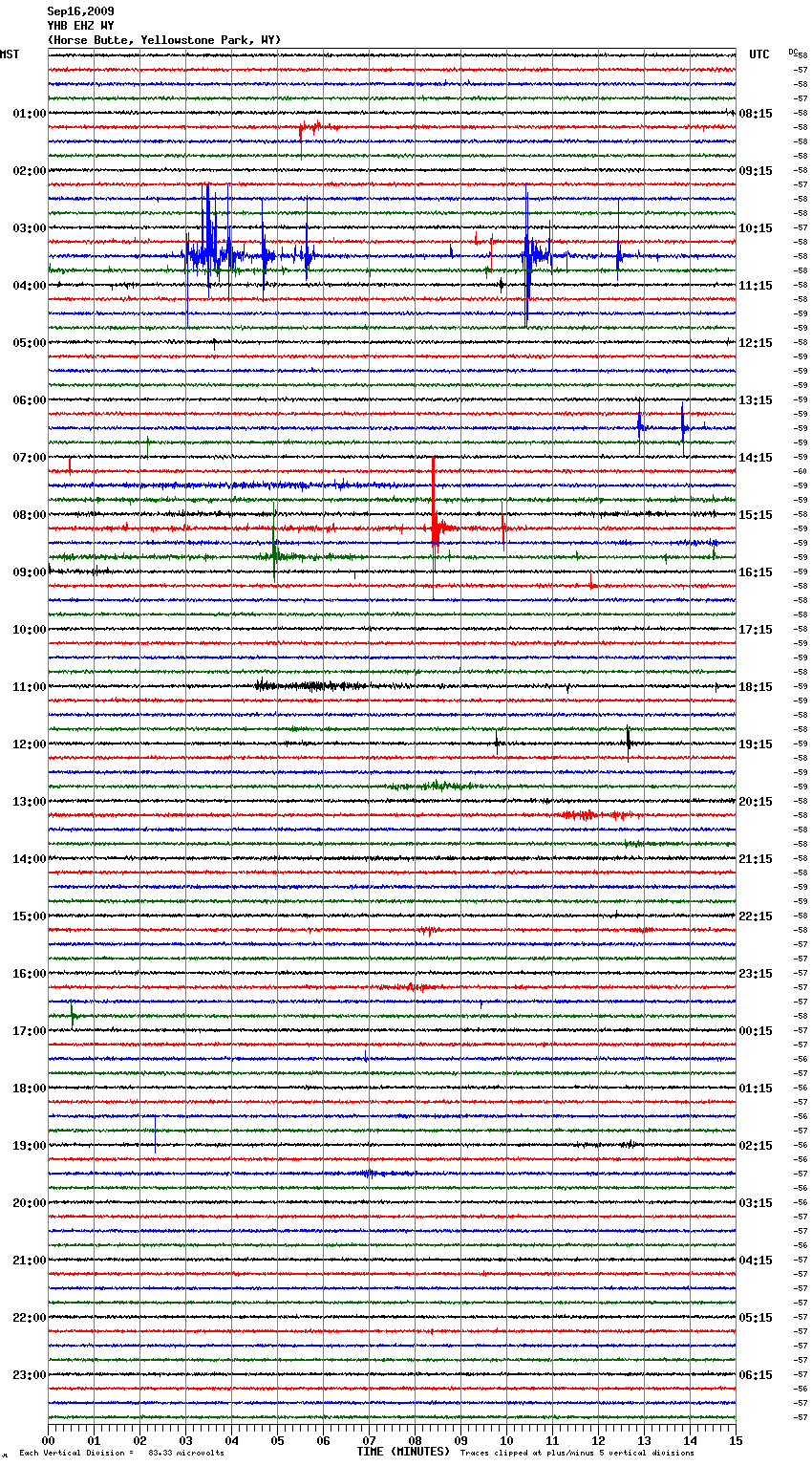Screen dimensions: 812x1466
Task: Select the 19:00 MST row label
Action: 29,1146
